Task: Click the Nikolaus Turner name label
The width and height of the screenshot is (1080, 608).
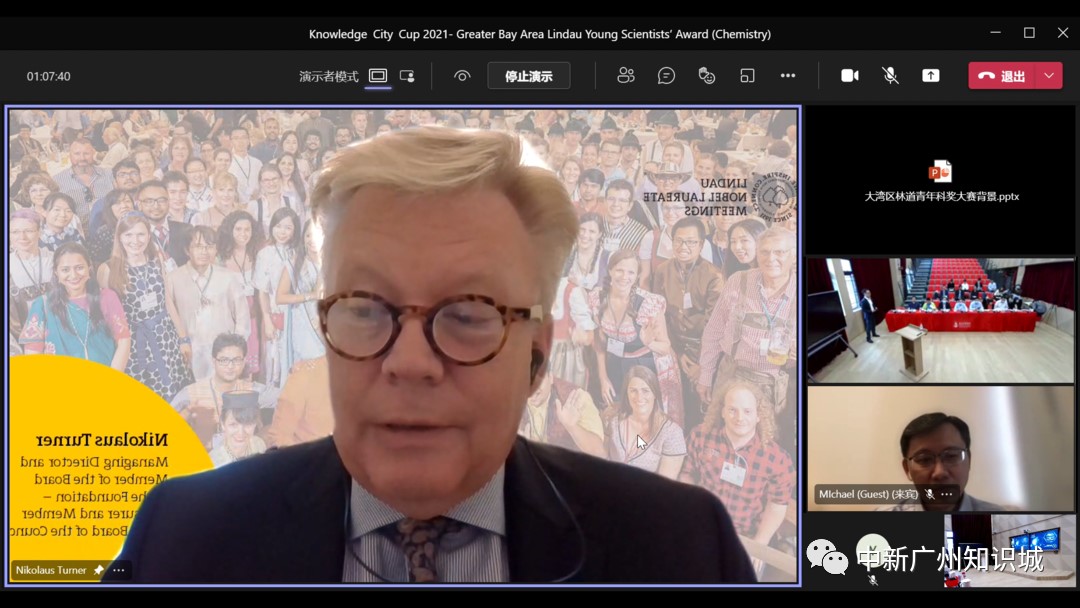Action: [51, 570]
